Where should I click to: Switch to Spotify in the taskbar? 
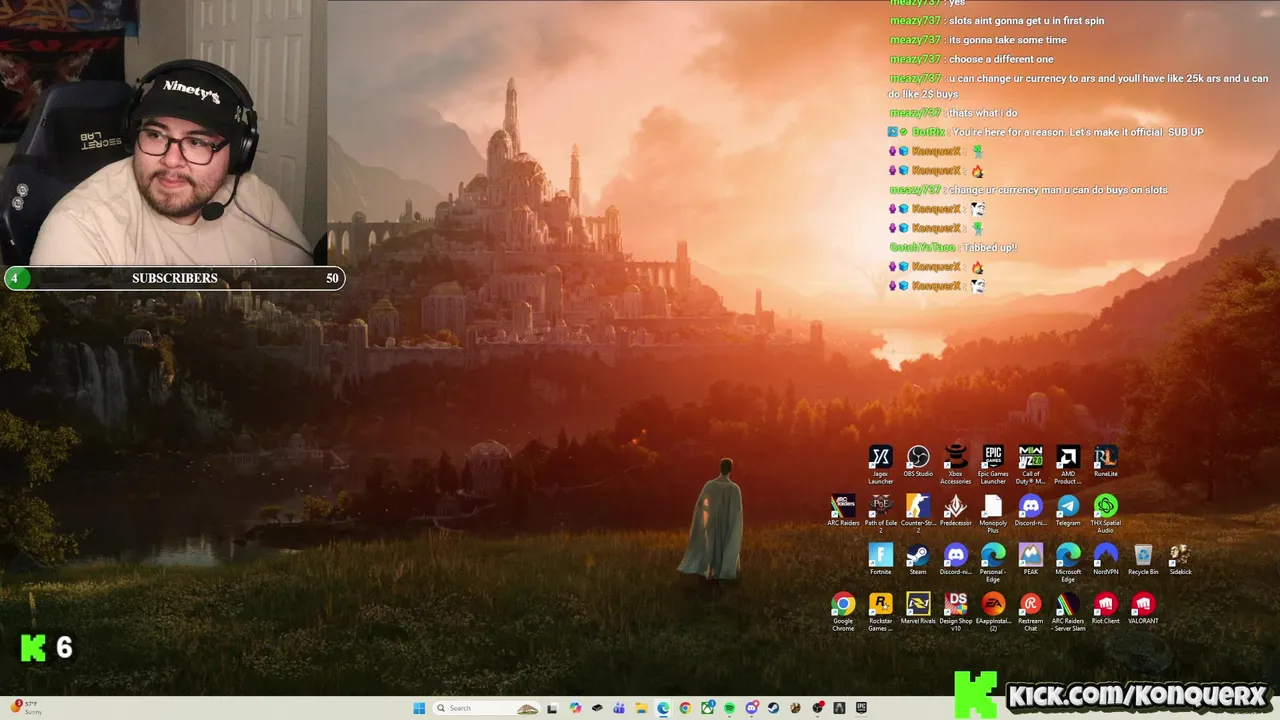[x=729, y=708]
